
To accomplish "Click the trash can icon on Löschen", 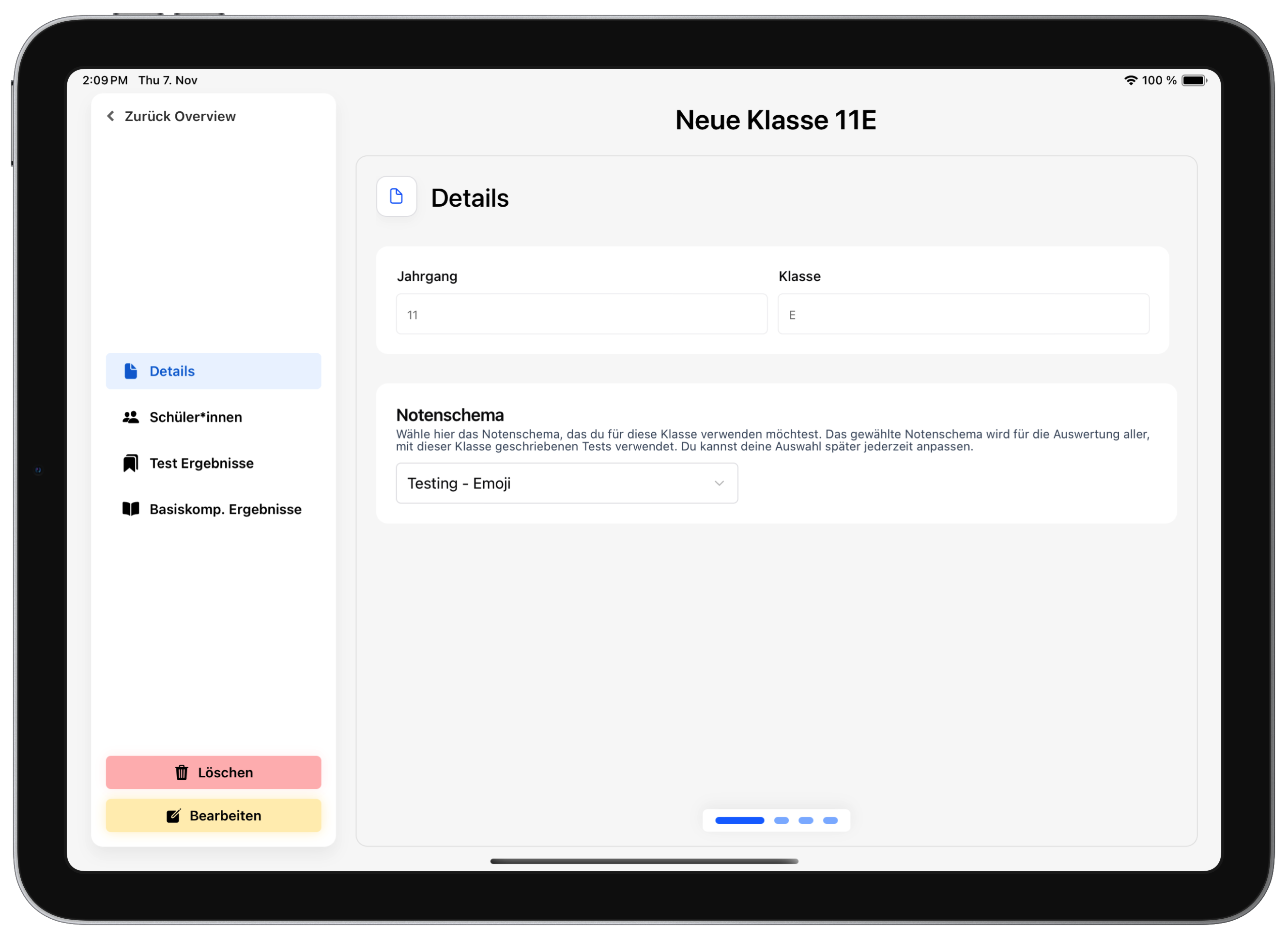I will [x=182, y=772].
